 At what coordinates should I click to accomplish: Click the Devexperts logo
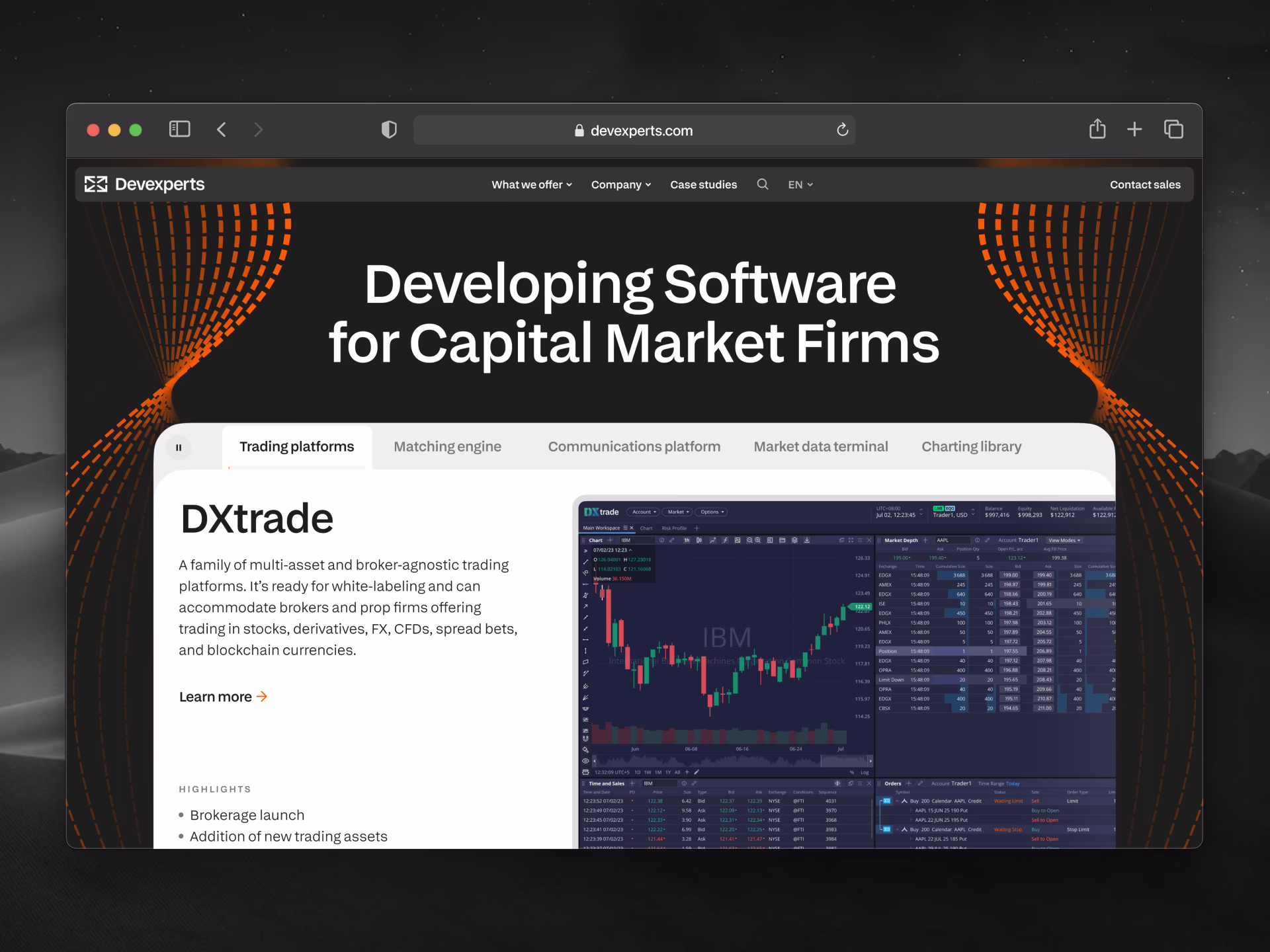pos(145,184)
